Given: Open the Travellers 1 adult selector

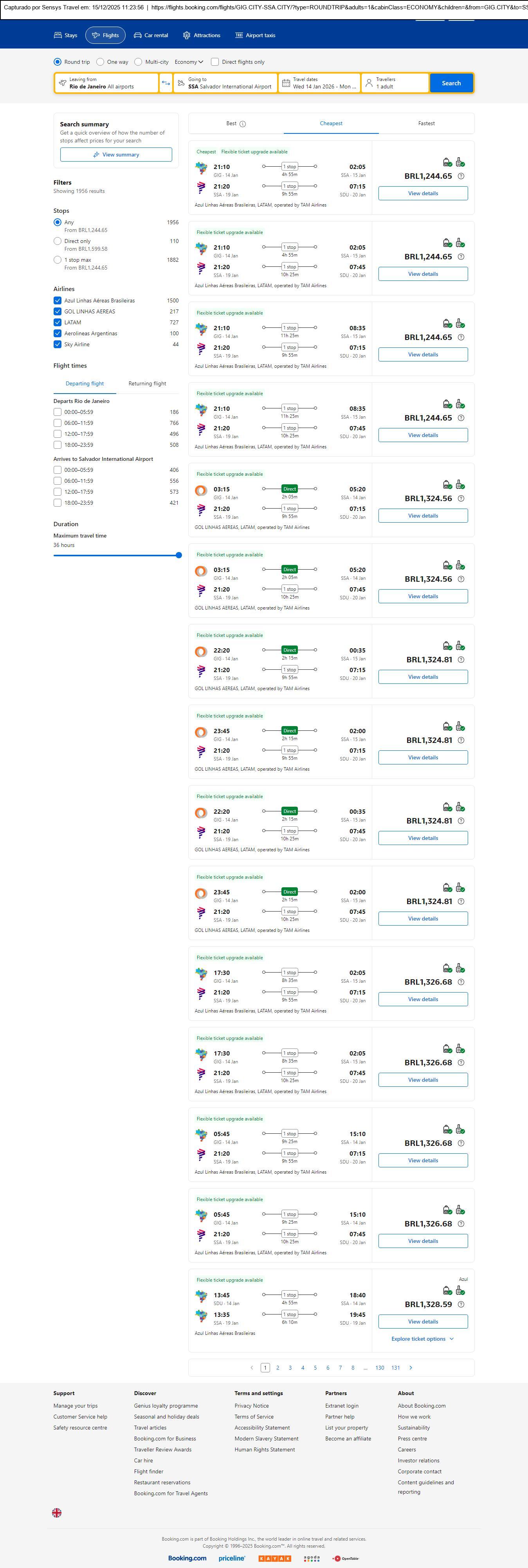Looking at the screenshot, I should (x=395, y=83).
